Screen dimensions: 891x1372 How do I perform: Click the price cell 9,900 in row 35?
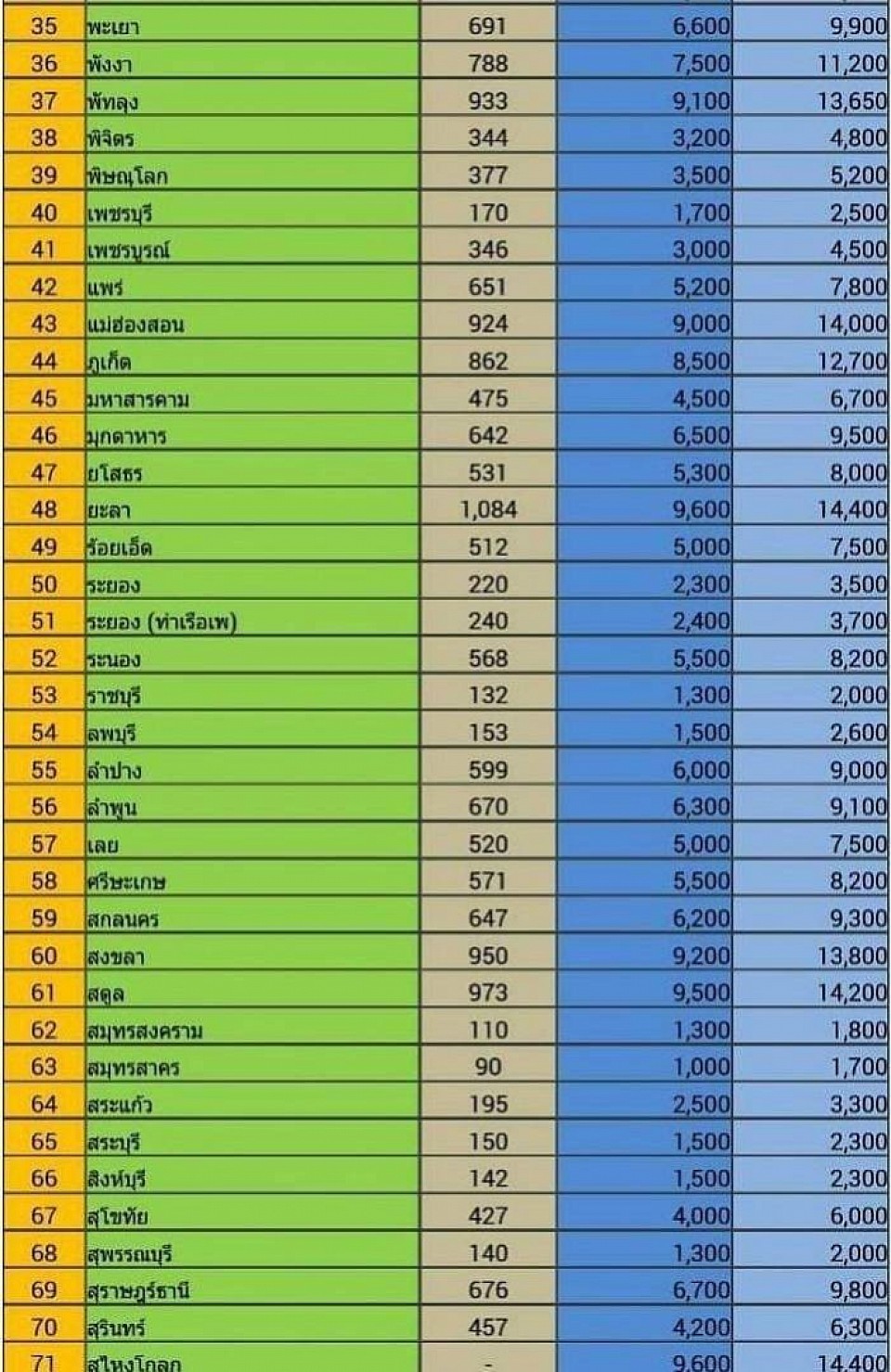coord(810,26)
